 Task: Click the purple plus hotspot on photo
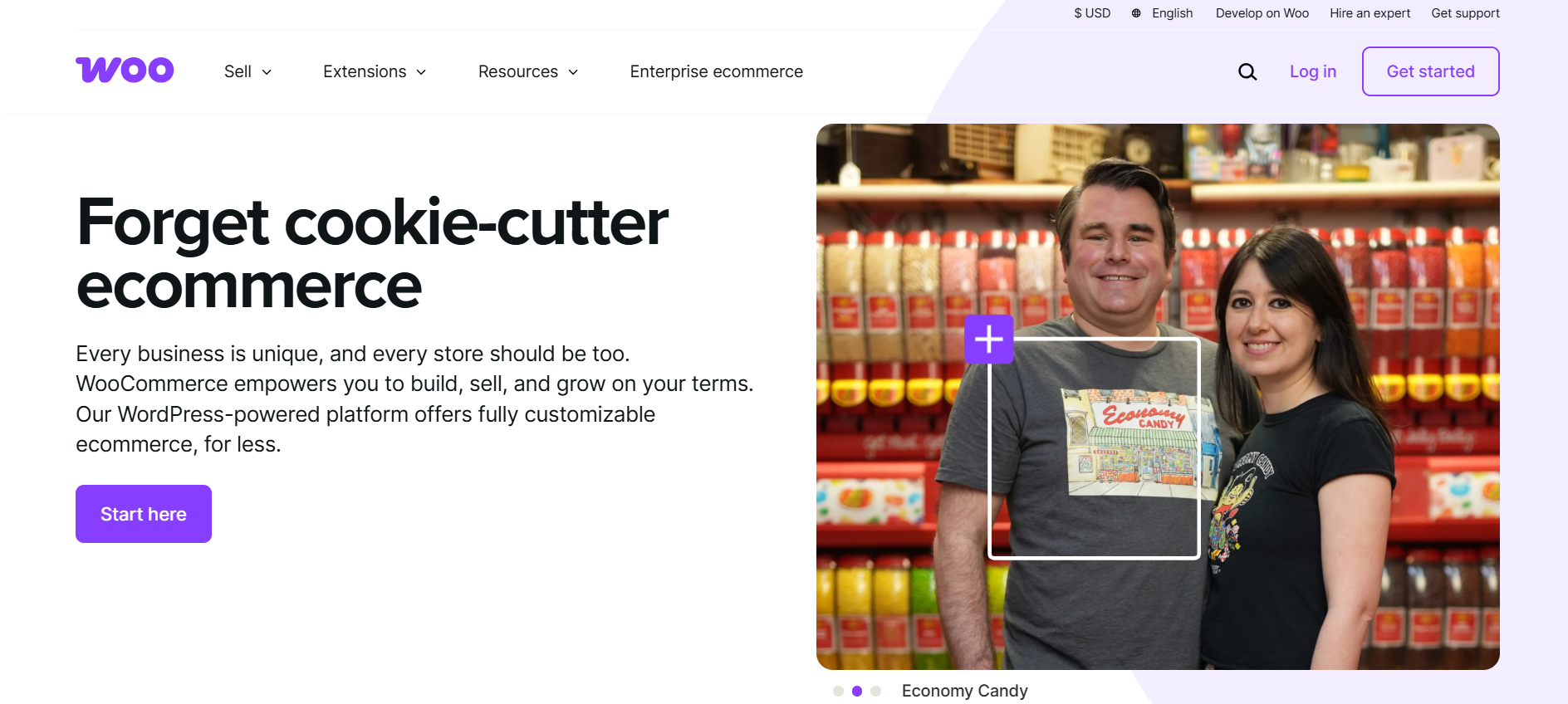point(988,340)
